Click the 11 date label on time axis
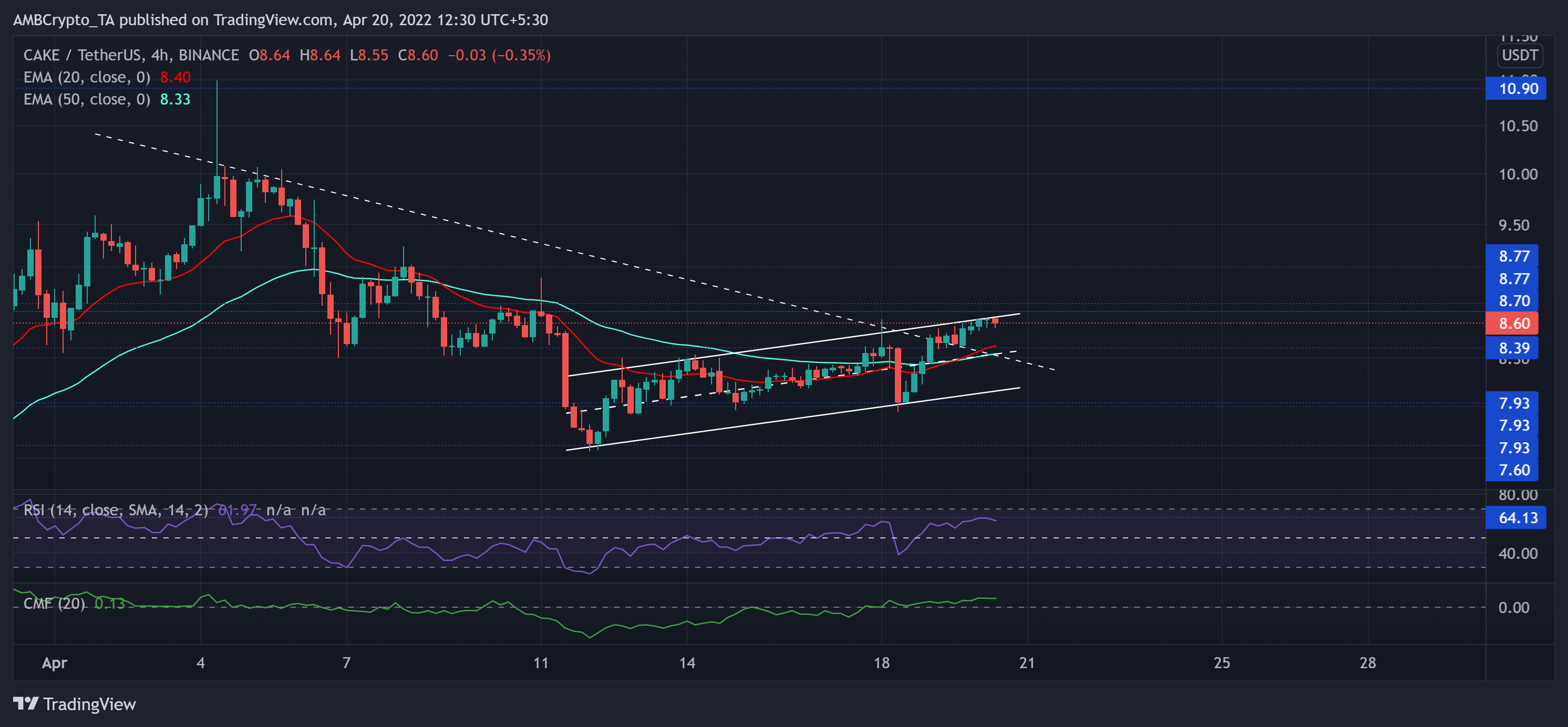The height and width of the screenshot is (727, 1568). tap(541, 662)
